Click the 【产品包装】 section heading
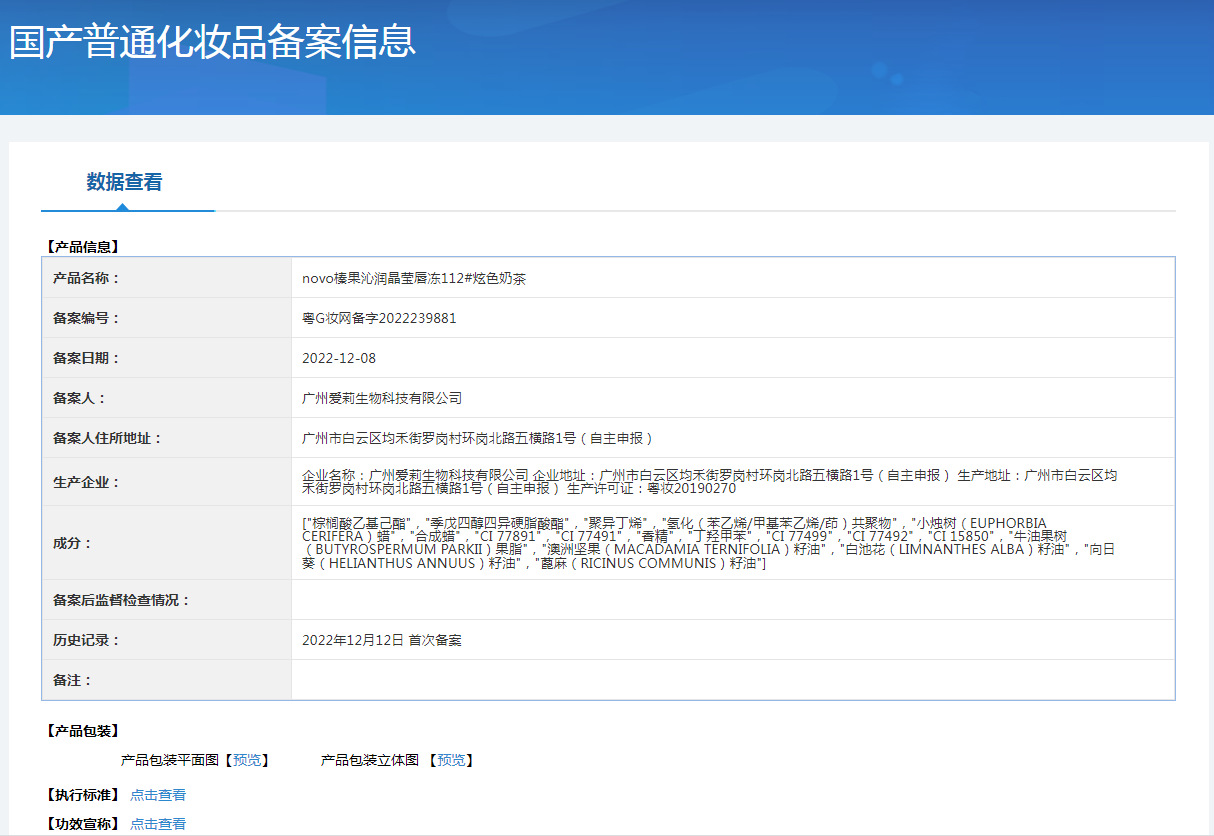Screen dimensions: 1214x836 point(82,731)
